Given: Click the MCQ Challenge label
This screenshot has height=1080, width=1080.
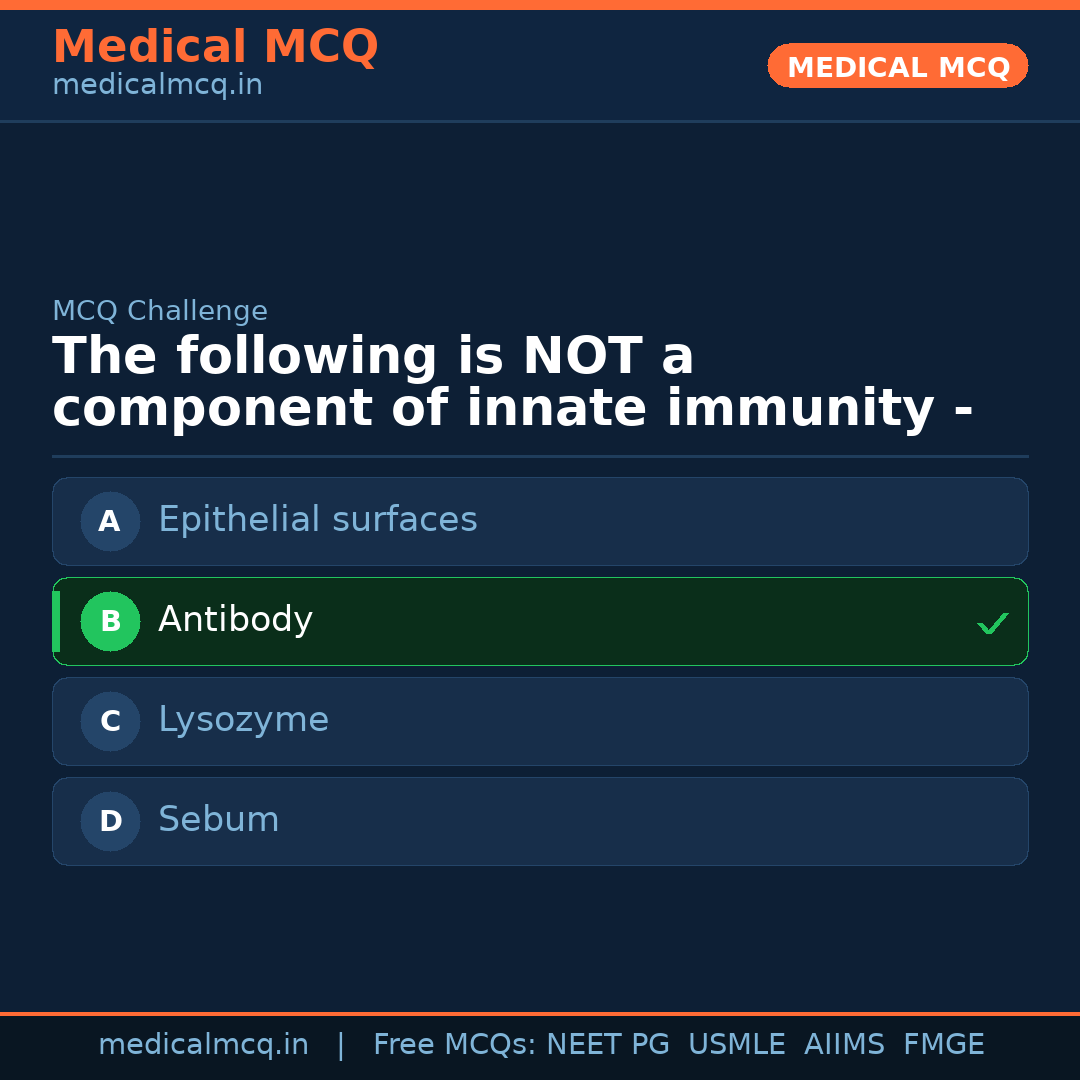Looking at the screenshot, I should coord(160,311).
